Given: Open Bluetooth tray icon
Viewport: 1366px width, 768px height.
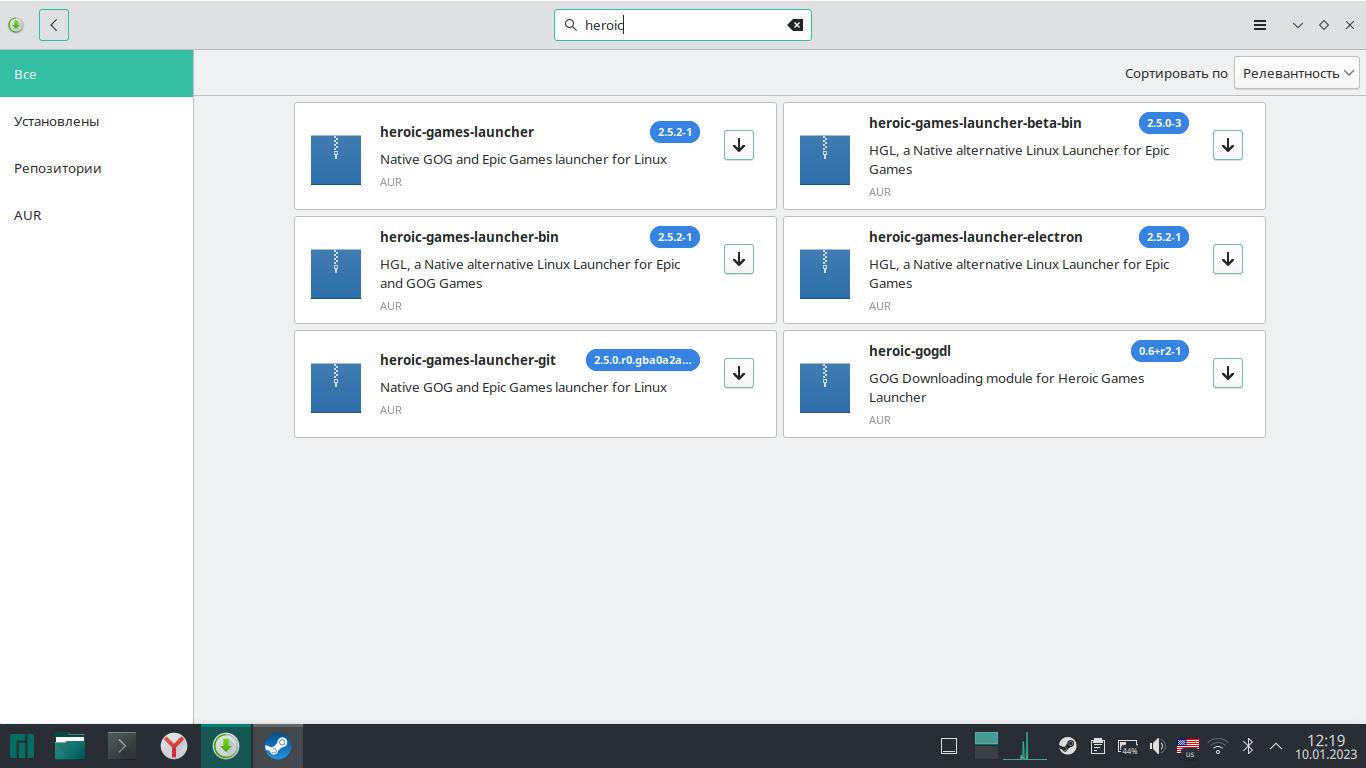Looking at the screenshot, I should [1248, 746].
